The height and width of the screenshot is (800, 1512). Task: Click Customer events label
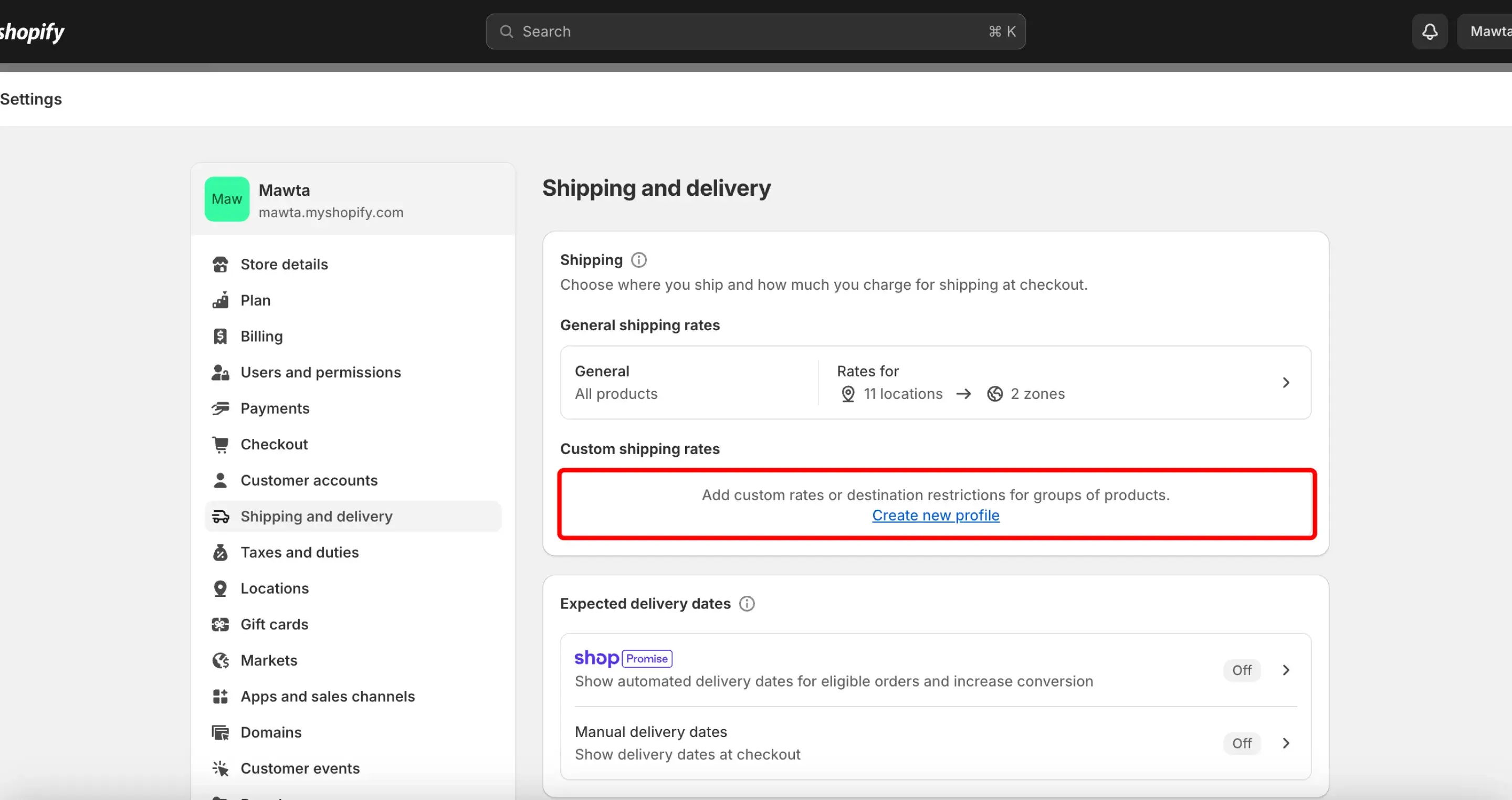point(300,769)
